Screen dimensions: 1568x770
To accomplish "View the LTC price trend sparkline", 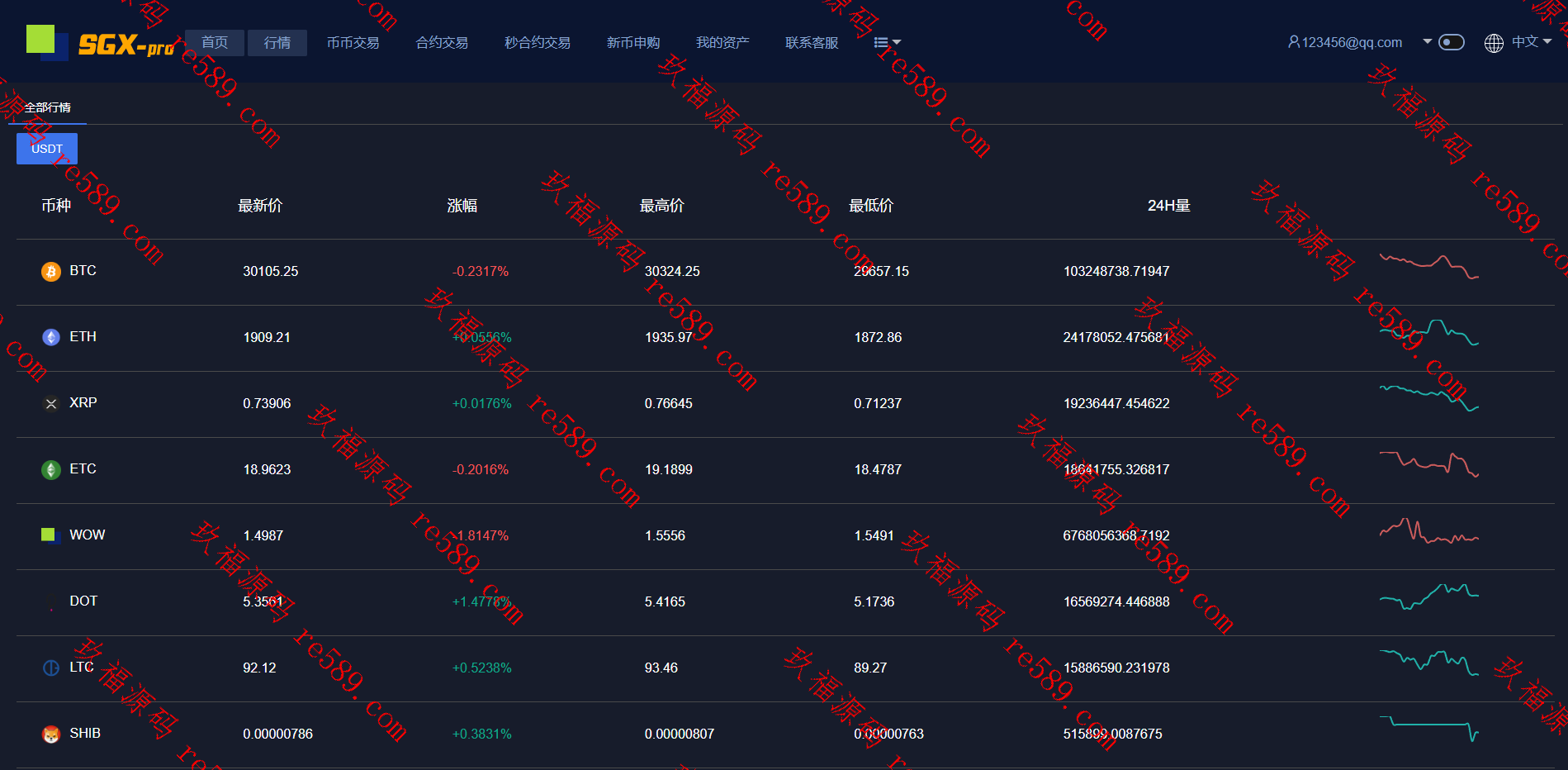I will 1428,663.
